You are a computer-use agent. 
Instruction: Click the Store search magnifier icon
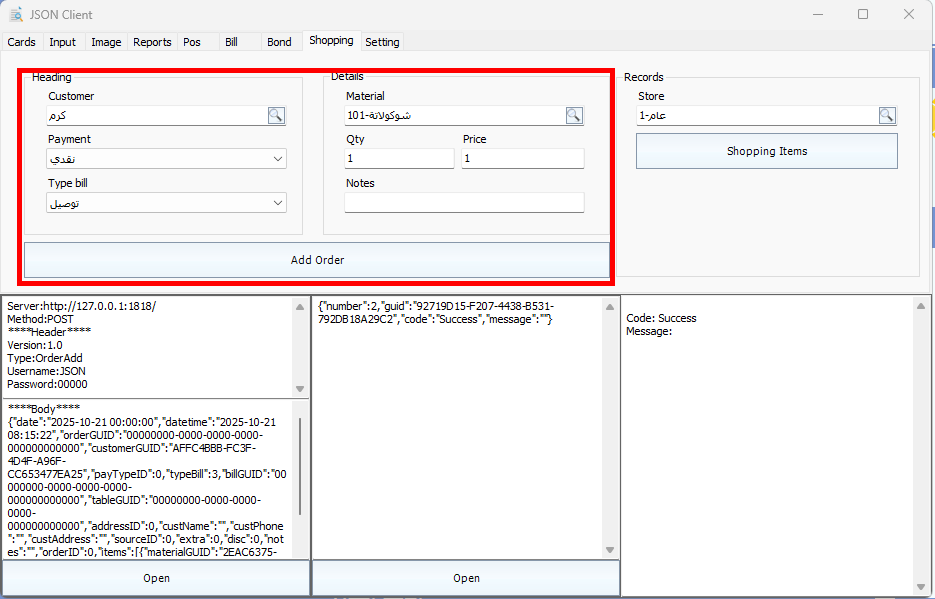point(887,116)
